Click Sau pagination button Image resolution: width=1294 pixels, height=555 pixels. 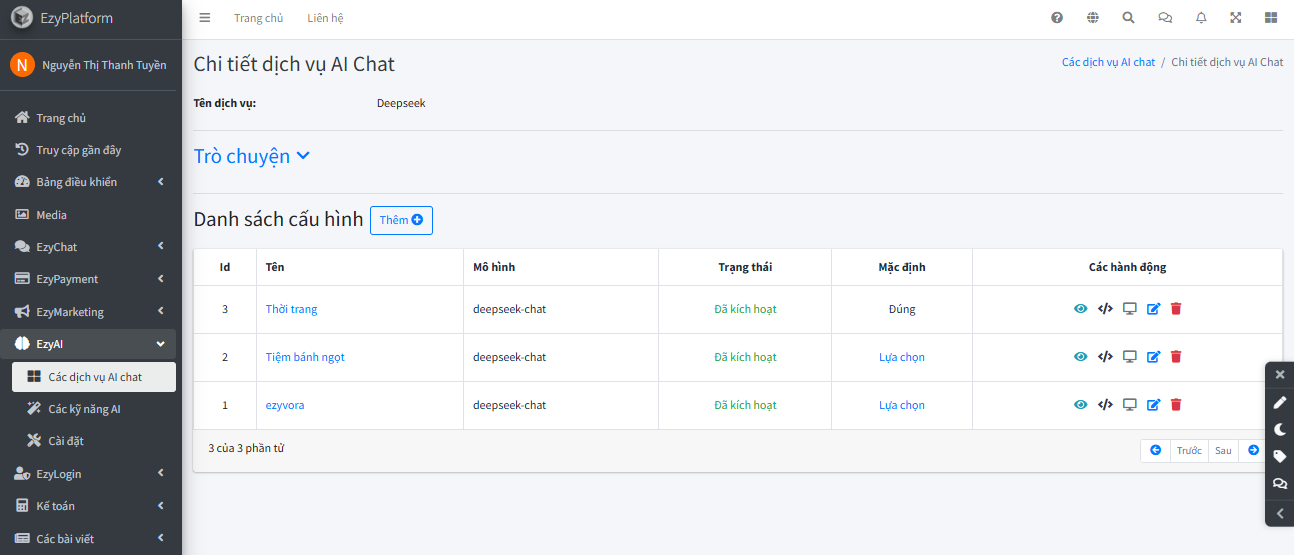(1223, 451)
